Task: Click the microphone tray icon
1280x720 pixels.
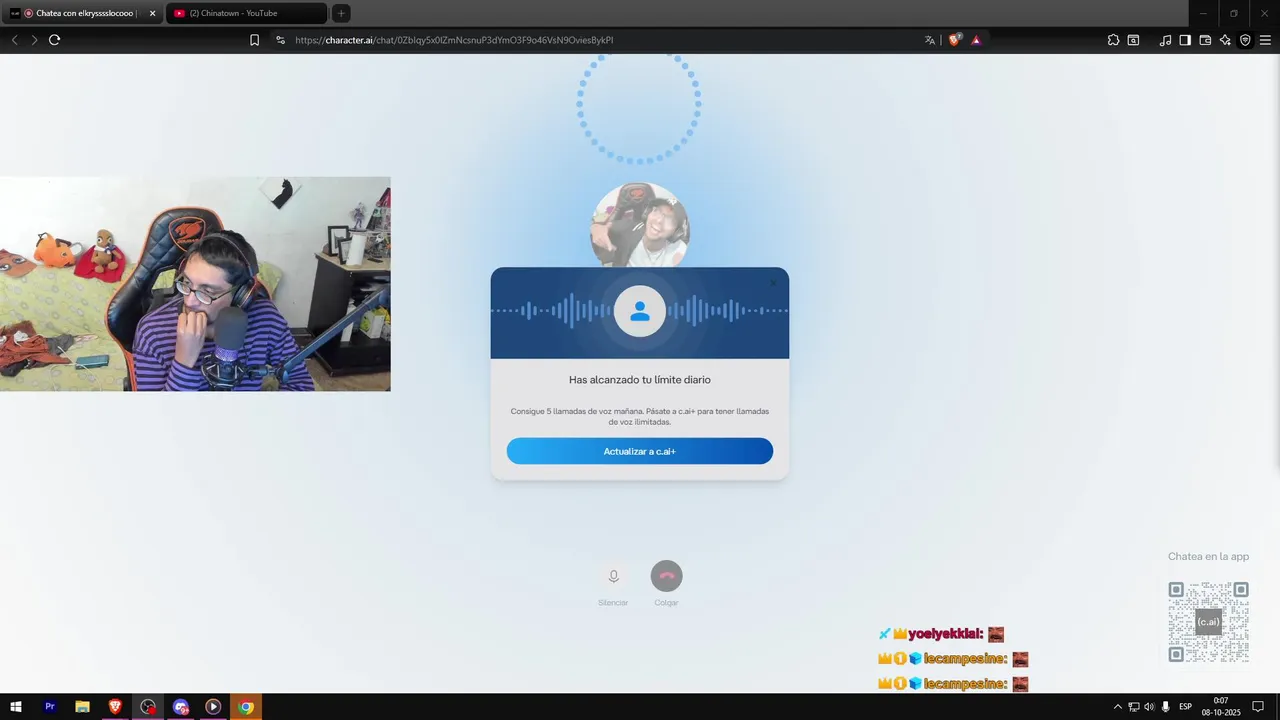Action: [1165, 707]
